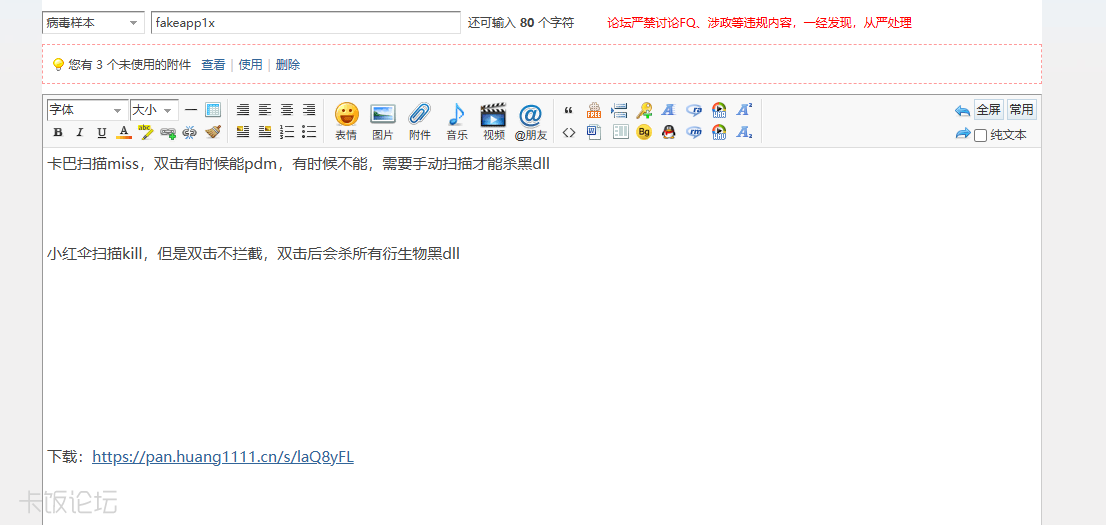Open the 表情 emoticon picker
Screen dimensions: 1106x525
tap(346, 121)
